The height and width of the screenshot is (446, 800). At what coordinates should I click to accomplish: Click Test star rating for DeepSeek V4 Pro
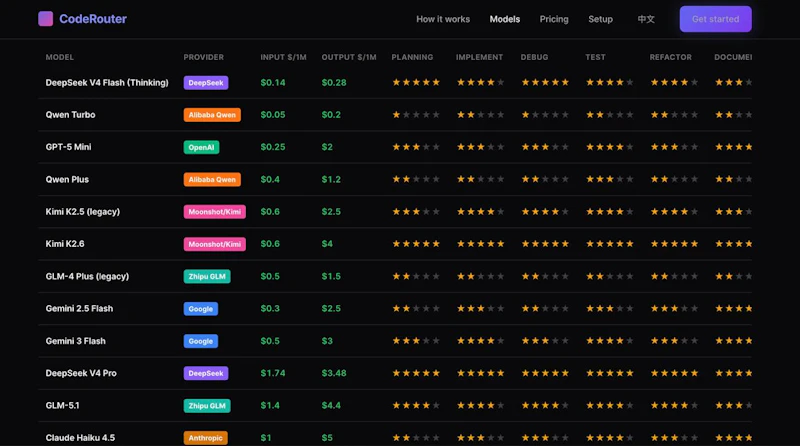click(609, 373)
